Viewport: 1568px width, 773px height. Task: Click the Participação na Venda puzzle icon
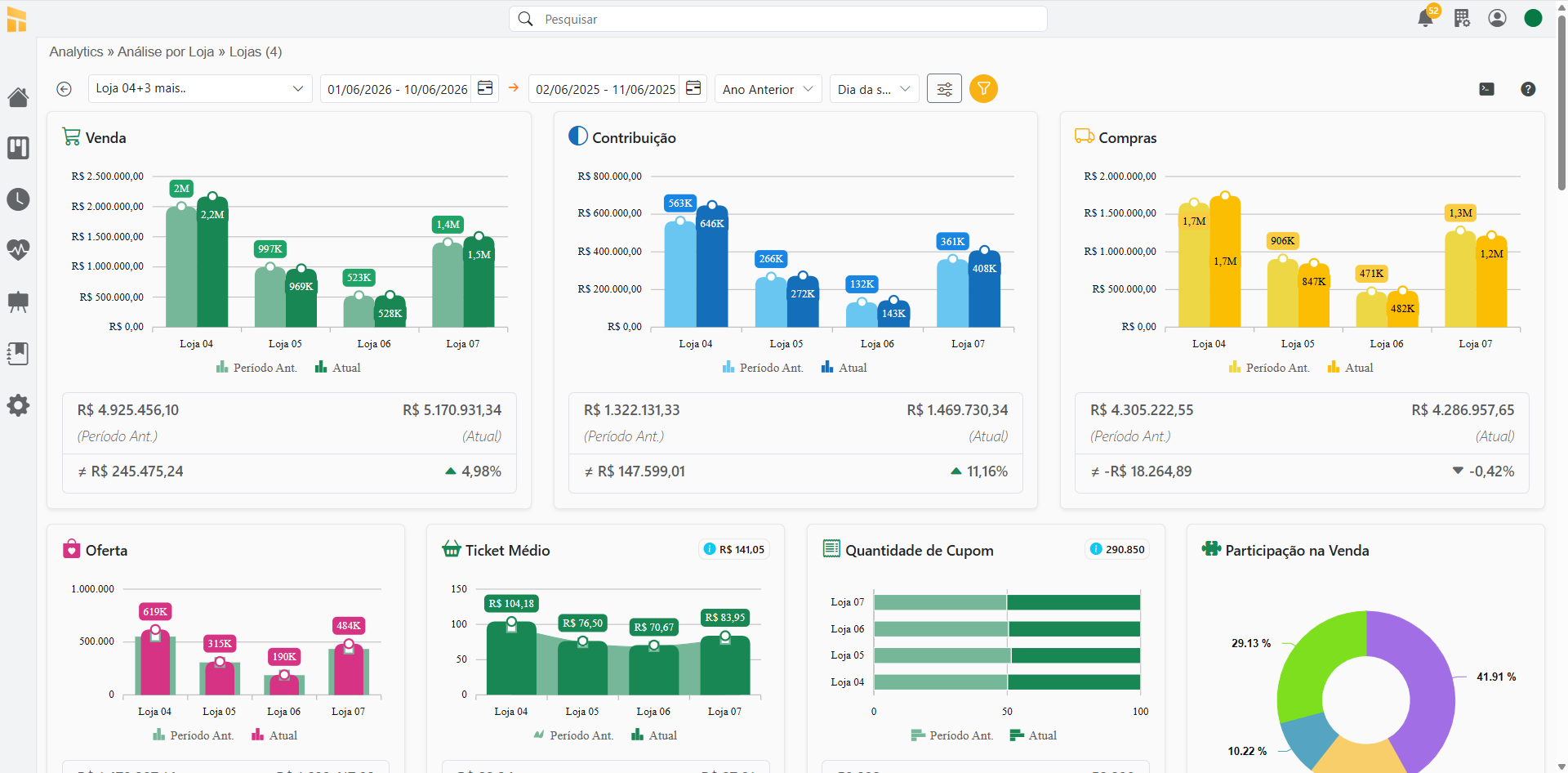(1211, 548)
